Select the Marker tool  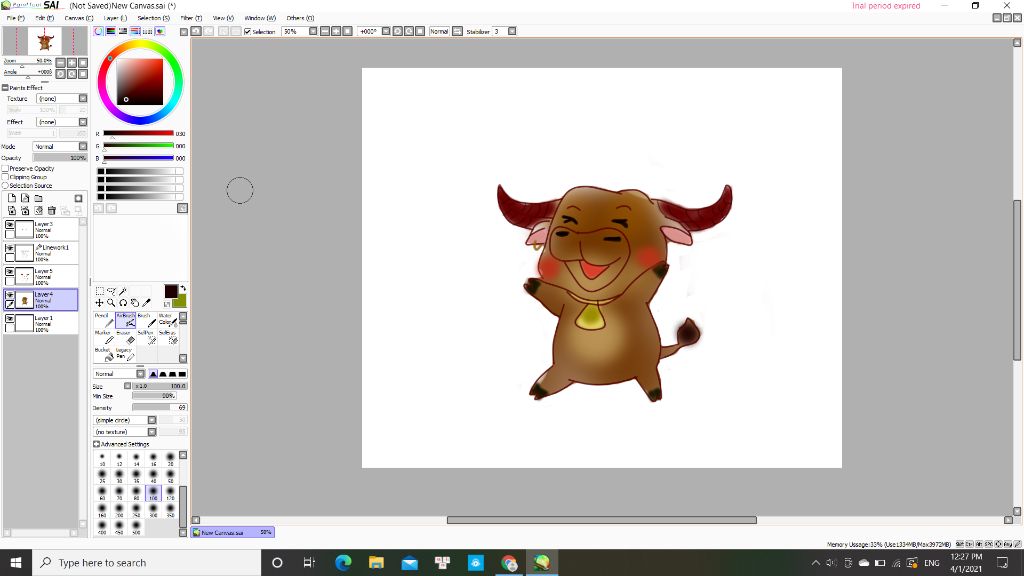104,336
